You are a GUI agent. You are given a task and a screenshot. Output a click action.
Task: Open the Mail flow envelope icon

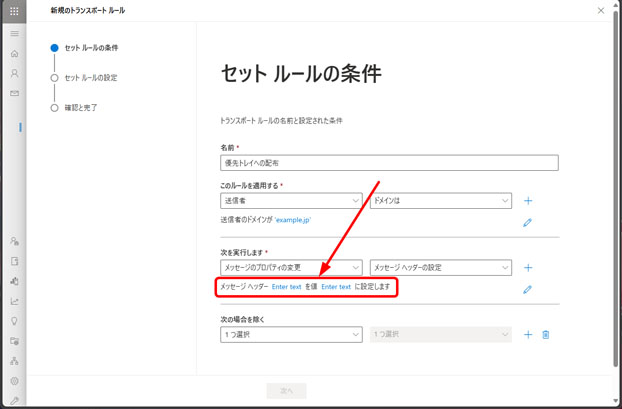coord(14,93)
